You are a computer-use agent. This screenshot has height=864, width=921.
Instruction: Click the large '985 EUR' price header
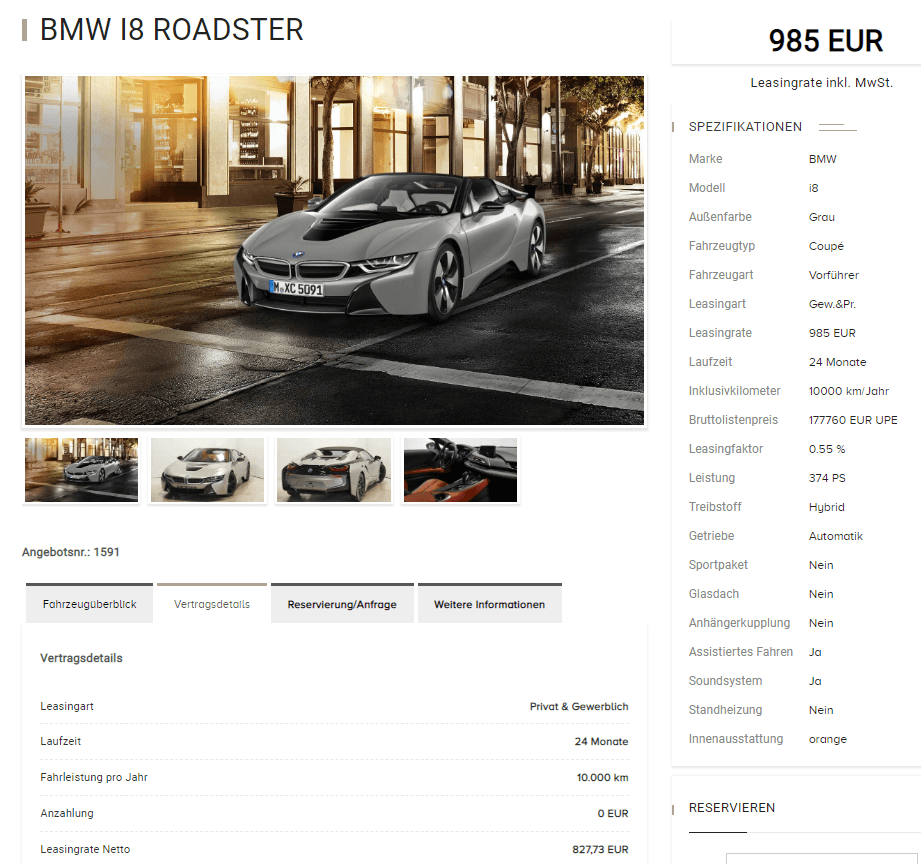(826, 41)
